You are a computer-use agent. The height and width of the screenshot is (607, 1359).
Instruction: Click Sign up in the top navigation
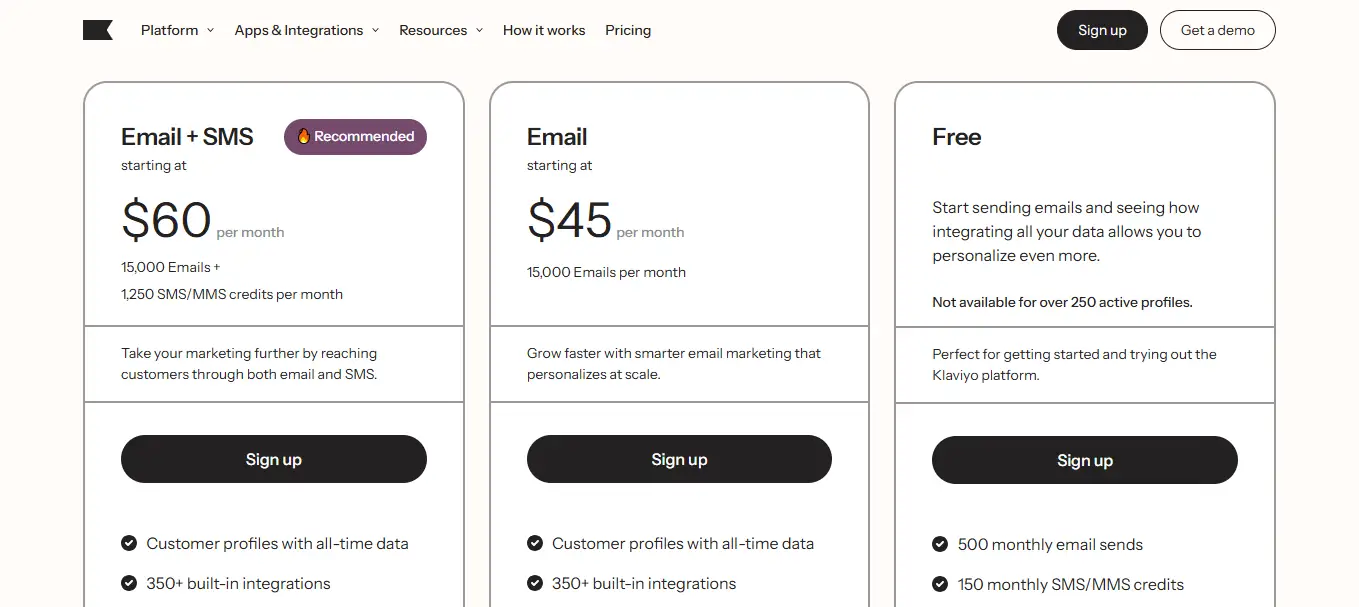tap(1102, 30)
